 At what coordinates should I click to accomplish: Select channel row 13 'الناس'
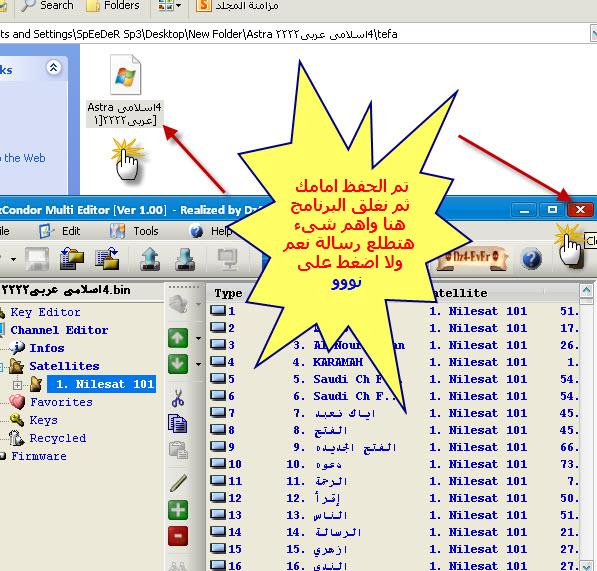coord(394,515)
